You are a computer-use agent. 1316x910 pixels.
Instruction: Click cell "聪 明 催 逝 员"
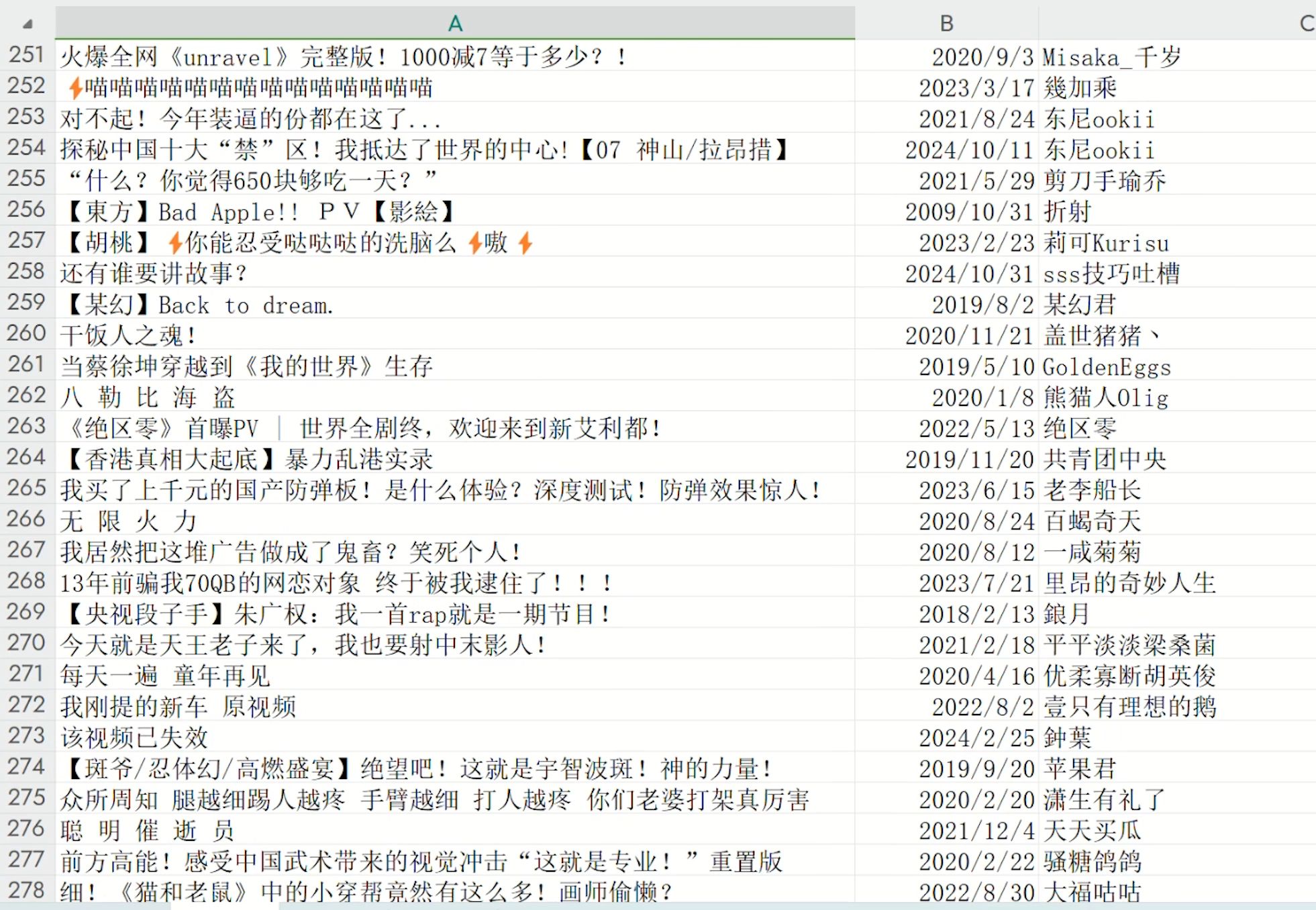(x=455, y=829)
